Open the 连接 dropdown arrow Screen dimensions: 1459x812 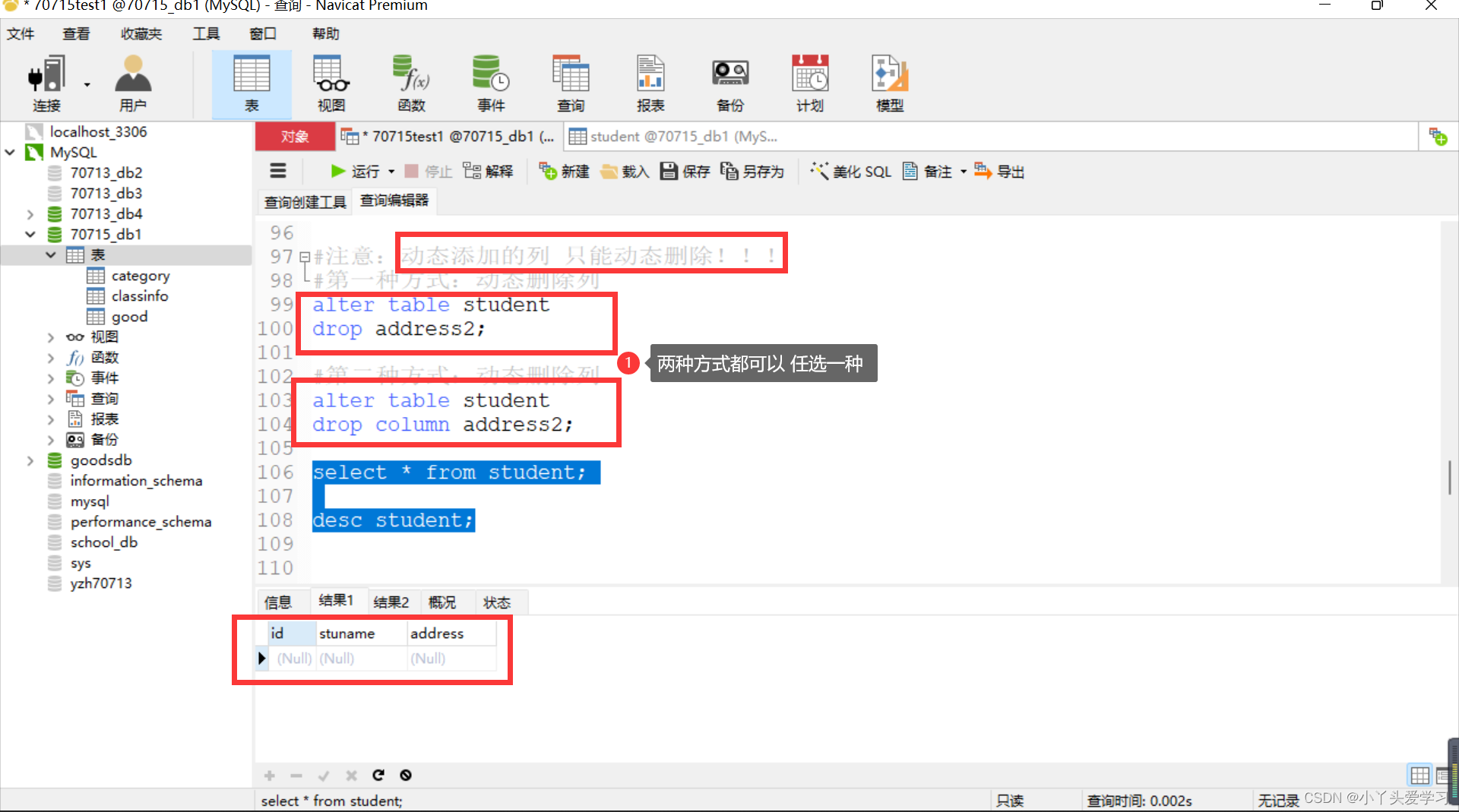pos(87,84)
